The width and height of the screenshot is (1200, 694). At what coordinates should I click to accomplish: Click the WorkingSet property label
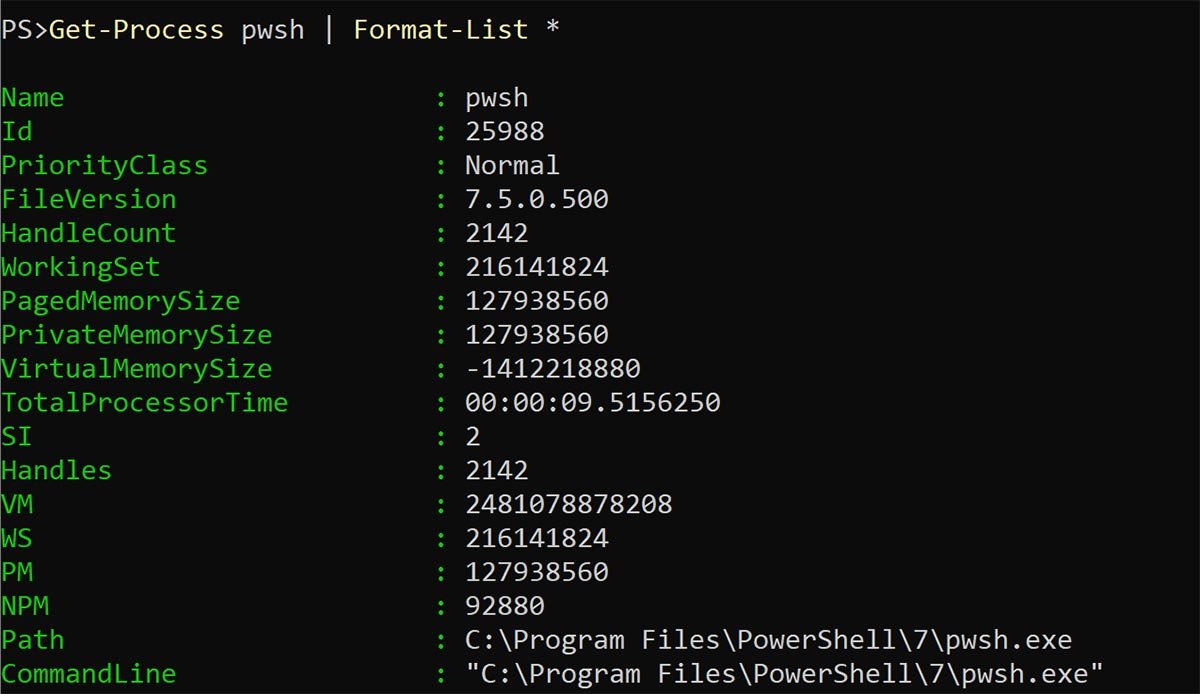pos(80,267)
